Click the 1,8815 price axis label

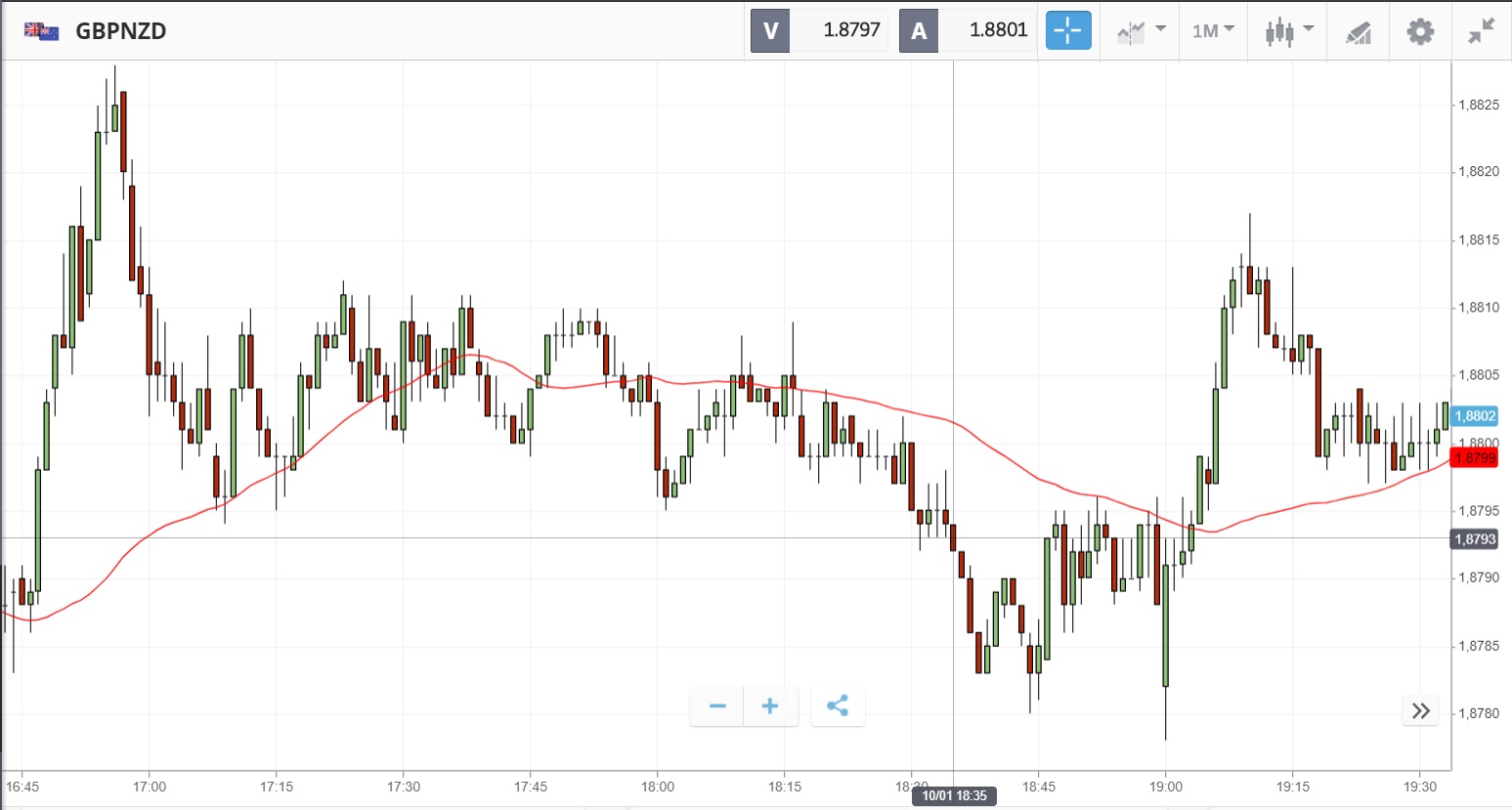(x=1478, y=240)
